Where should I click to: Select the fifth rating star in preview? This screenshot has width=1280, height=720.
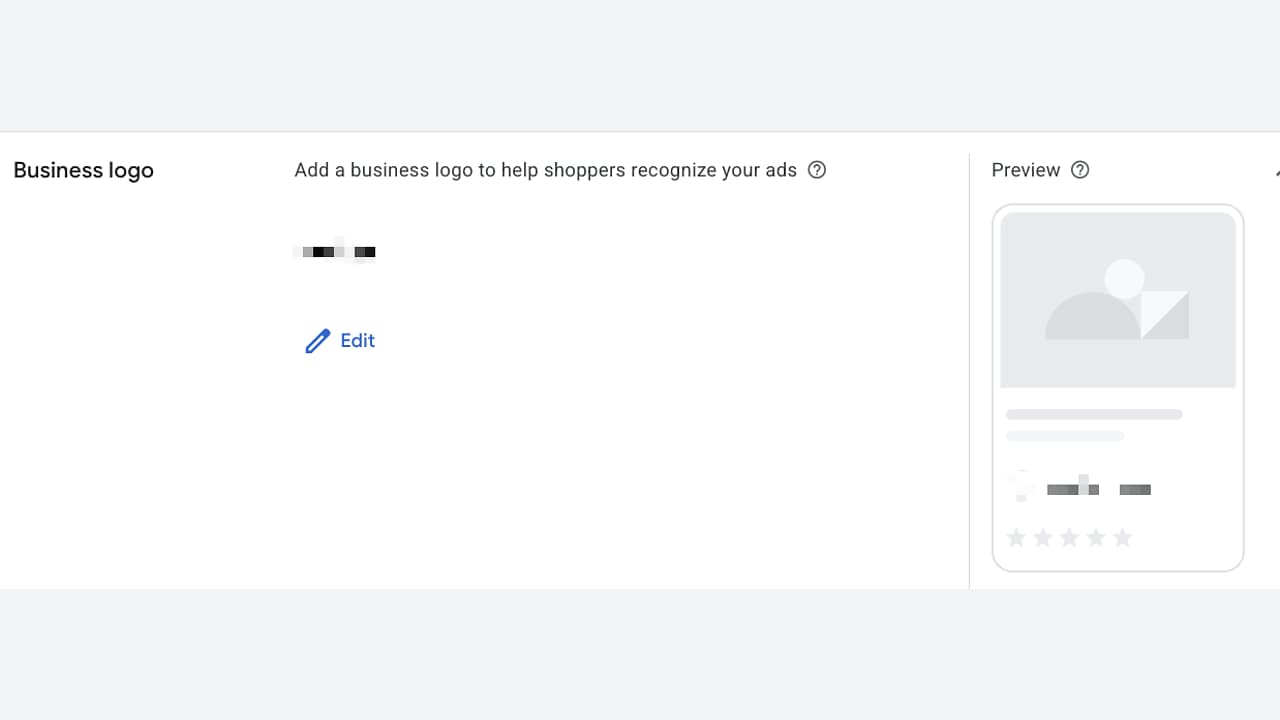click(1123, 538)
